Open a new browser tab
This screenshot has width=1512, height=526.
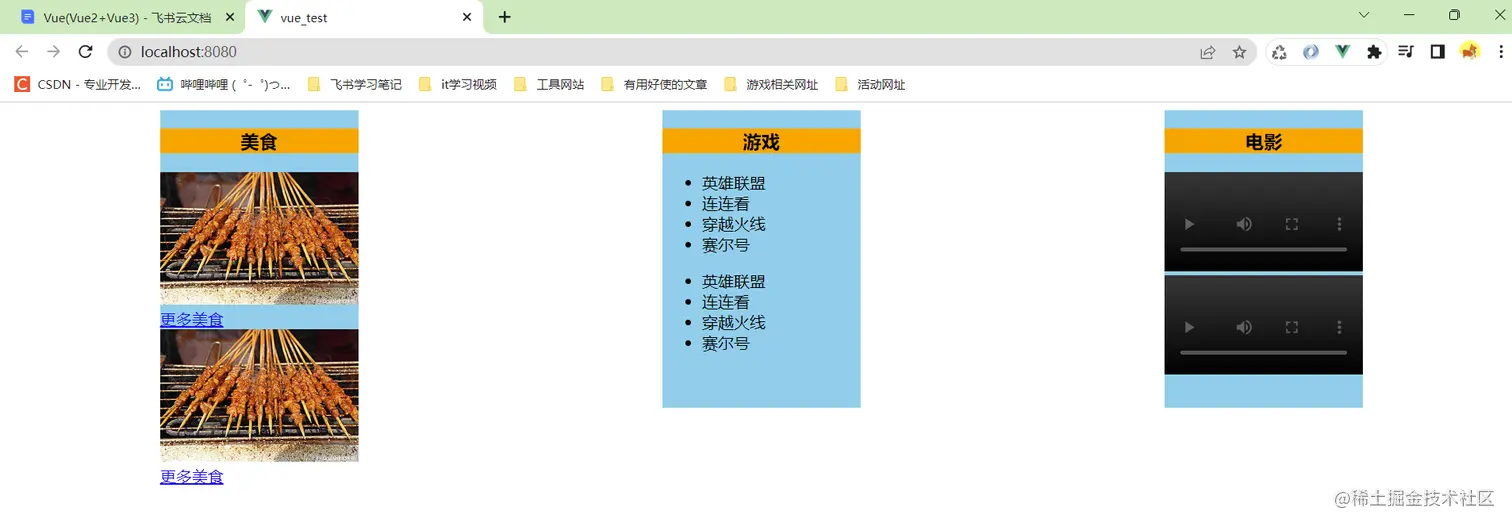pos(505,17)
